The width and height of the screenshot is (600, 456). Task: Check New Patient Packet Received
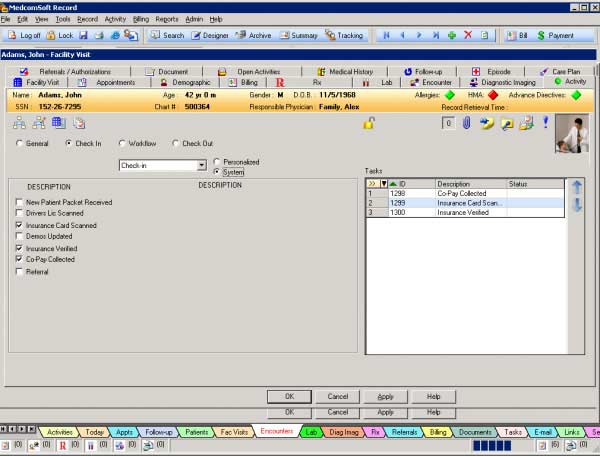19,202
